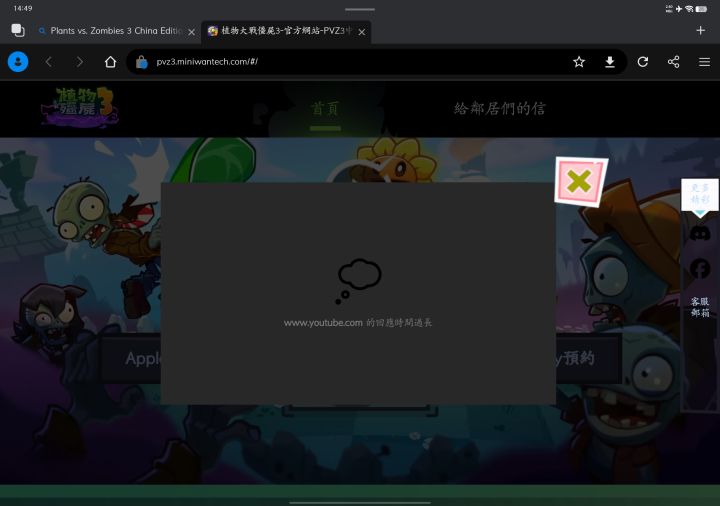
Task: Click the Apple pre-order button
Action: 132,358
